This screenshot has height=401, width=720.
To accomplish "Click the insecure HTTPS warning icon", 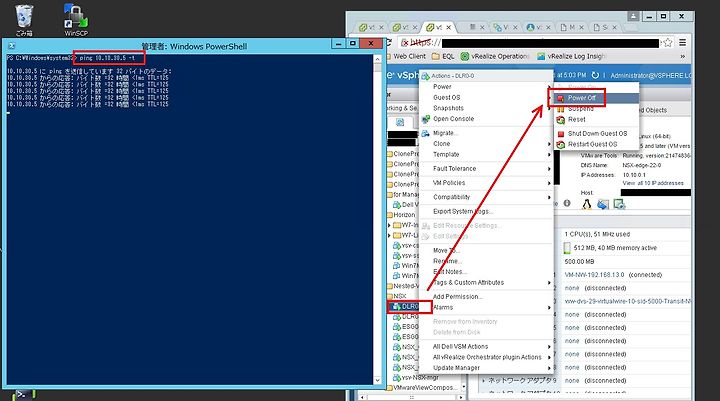I will click(405, 43).
